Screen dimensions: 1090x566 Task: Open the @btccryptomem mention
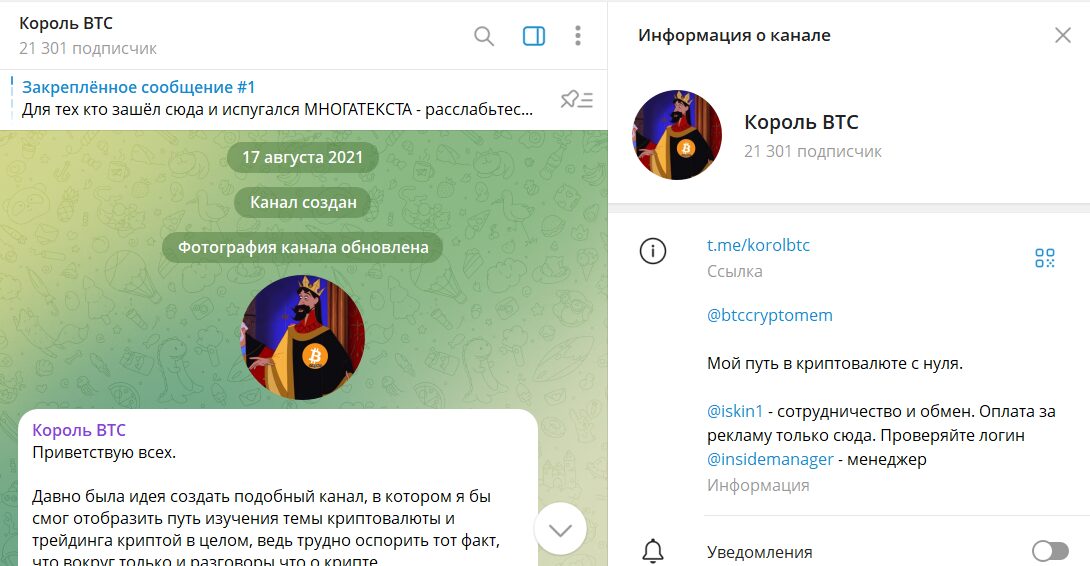(770, 315)
